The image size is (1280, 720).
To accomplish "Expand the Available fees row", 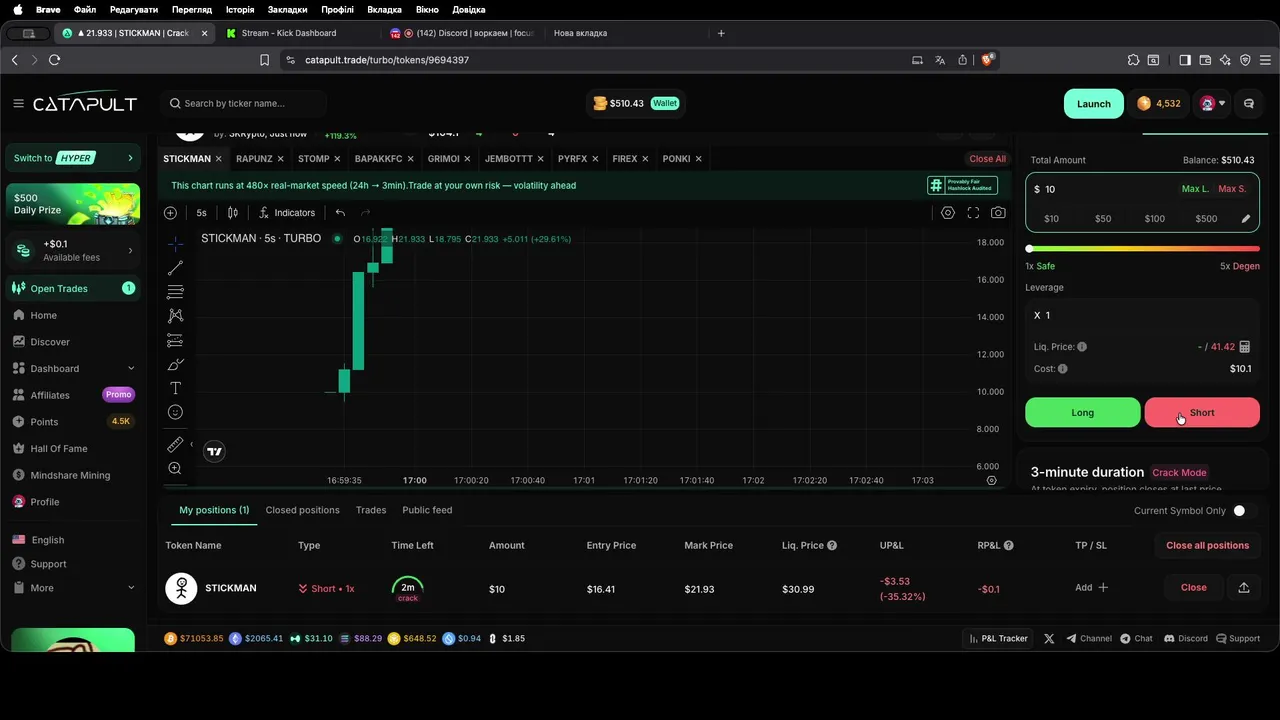I will pos(73,250).
